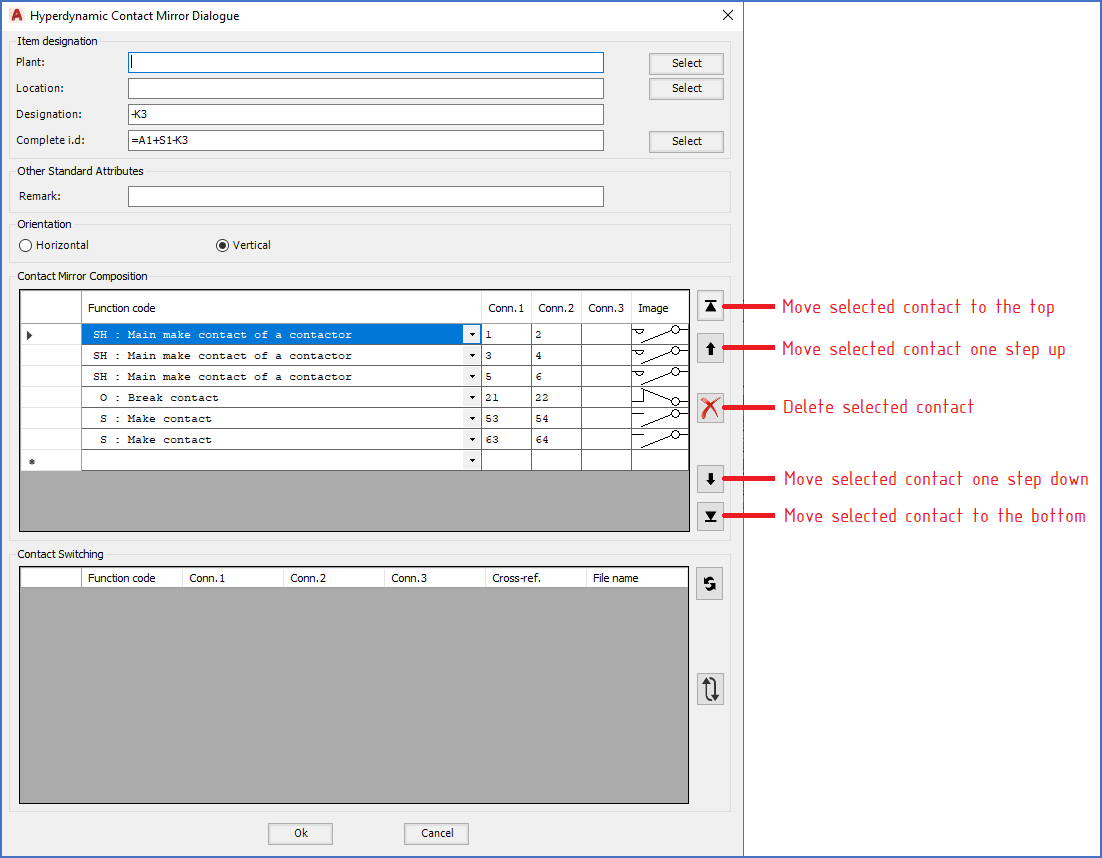The width and height of the screenshot is (1102, 858).
Task: Open function code dropdown for connection 1-2 row
Action: pos(472,335)
